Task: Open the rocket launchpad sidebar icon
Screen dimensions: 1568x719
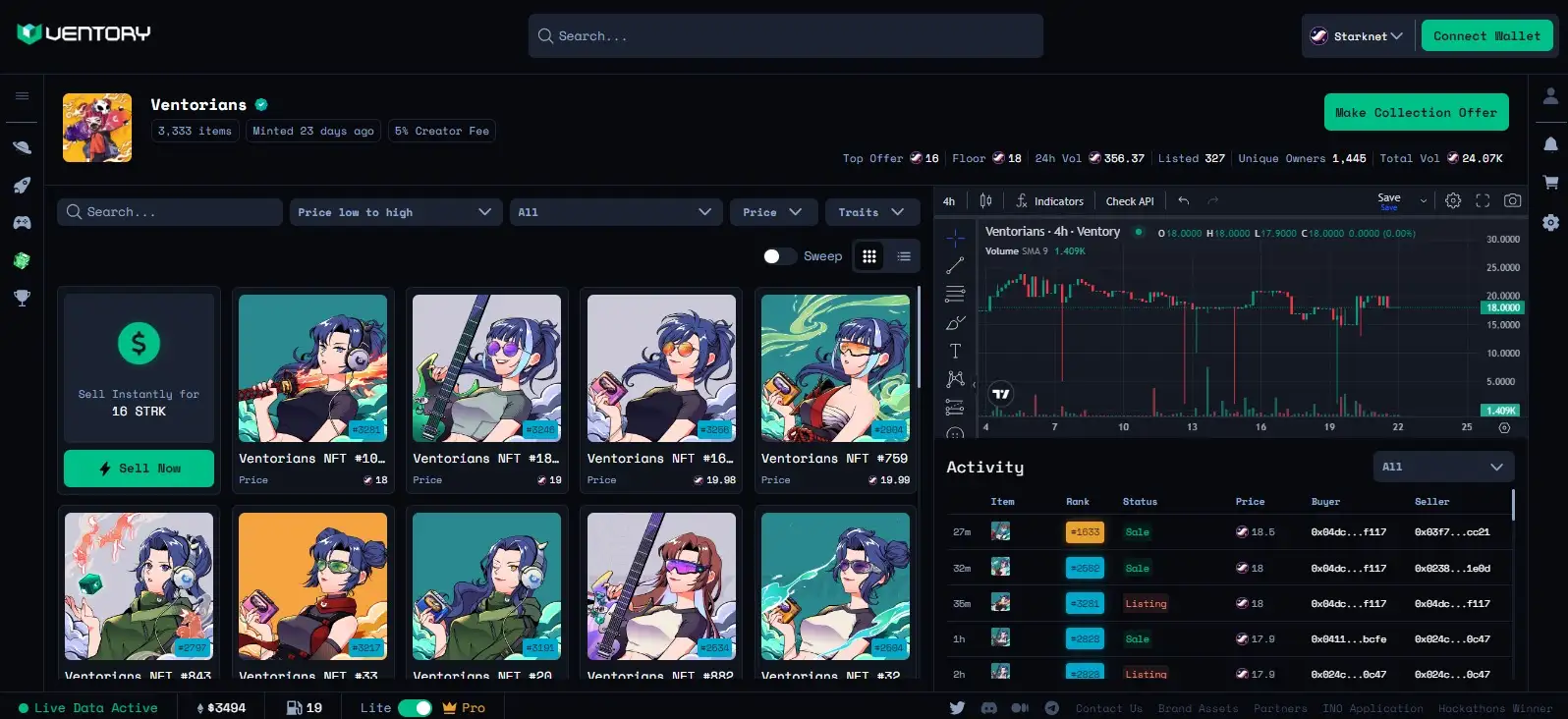Action: [22, 185]
